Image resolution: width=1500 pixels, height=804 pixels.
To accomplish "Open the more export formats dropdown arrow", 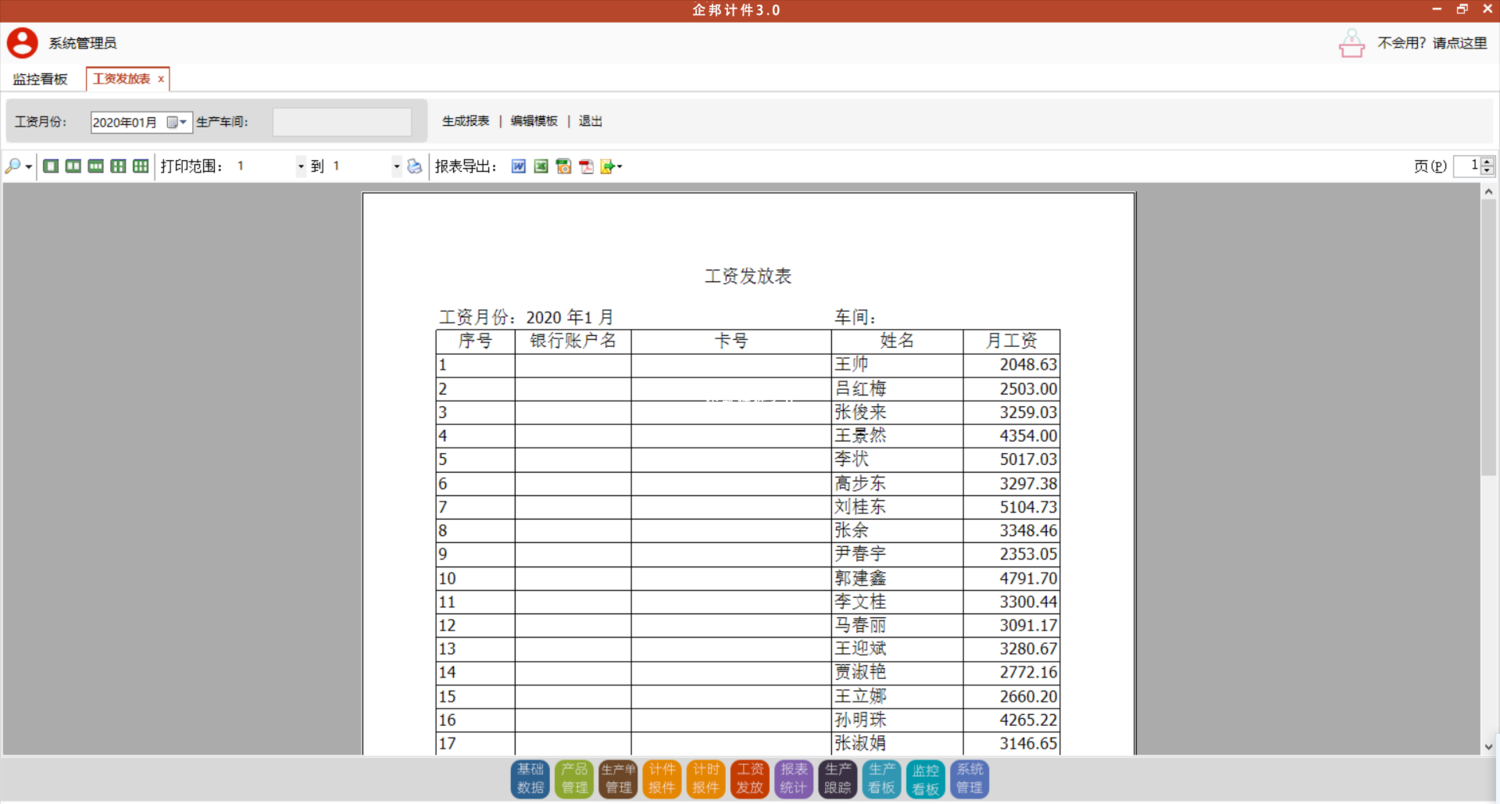I will point(619,167).
